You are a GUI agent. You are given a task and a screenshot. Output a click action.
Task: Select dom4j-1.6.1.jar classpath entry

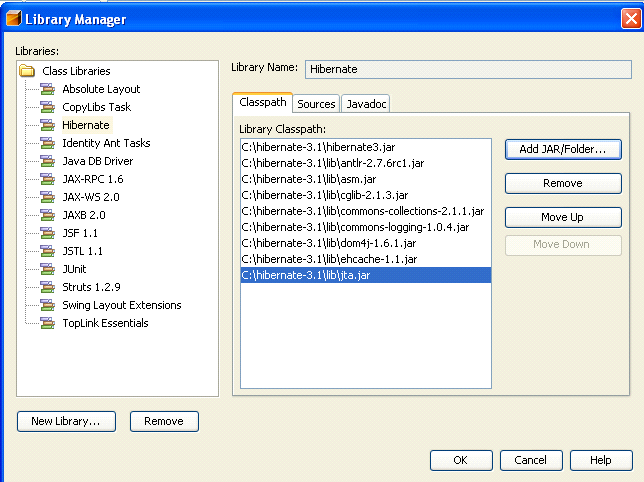click(x=366, y=243)
